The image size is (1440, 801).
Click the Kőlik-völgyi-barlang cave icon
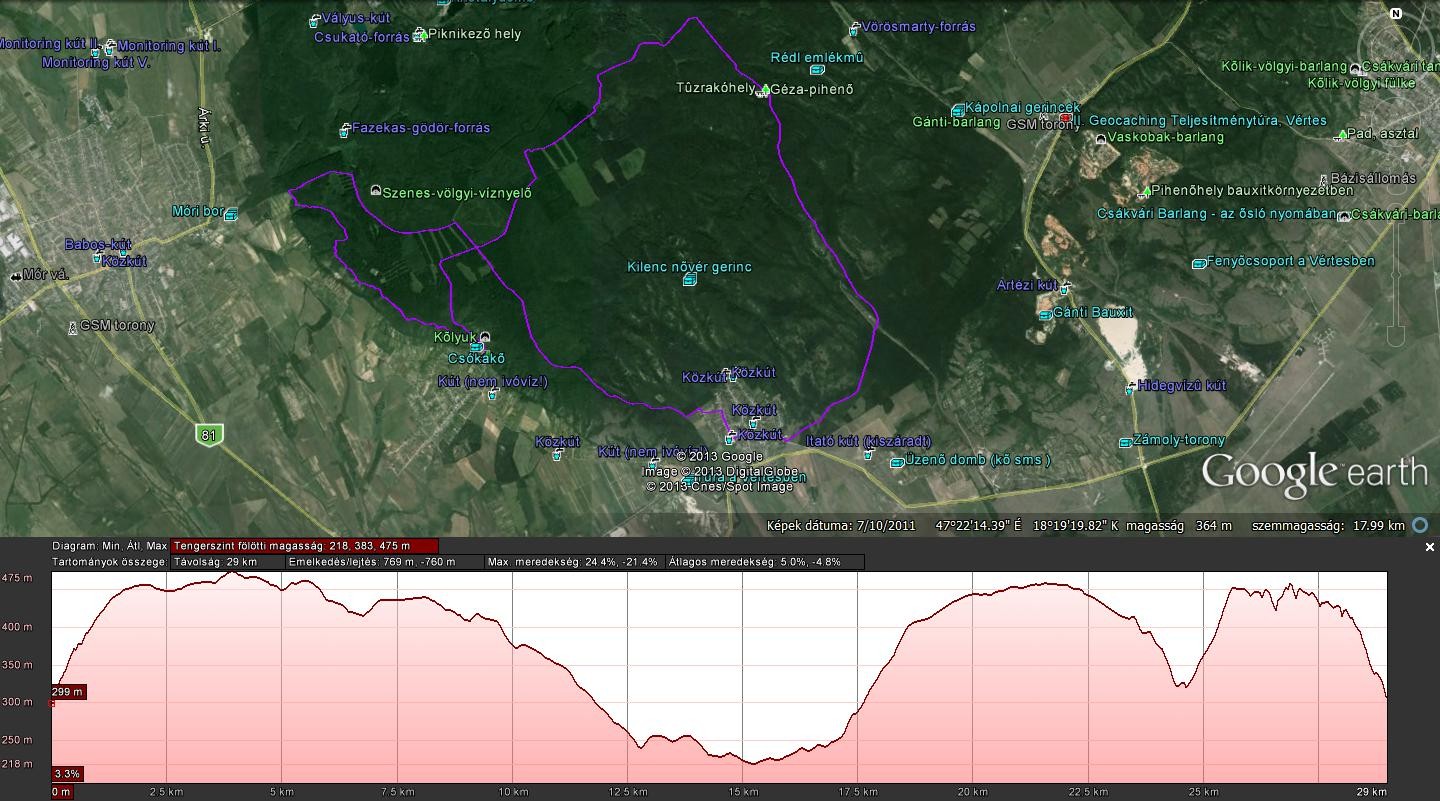coord(1355,69)
